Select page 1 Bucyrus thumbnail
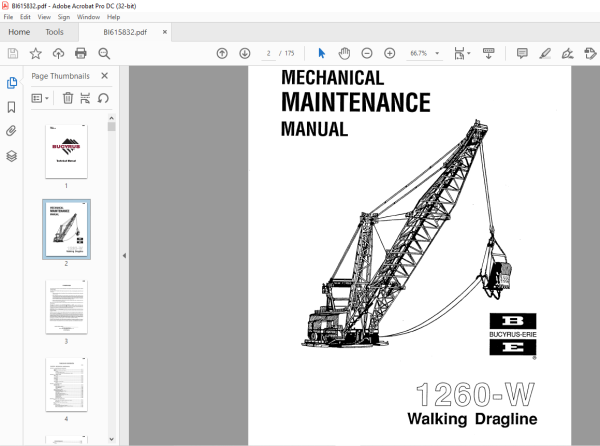Viewport: 600px width, 446px height. point(66,151)
